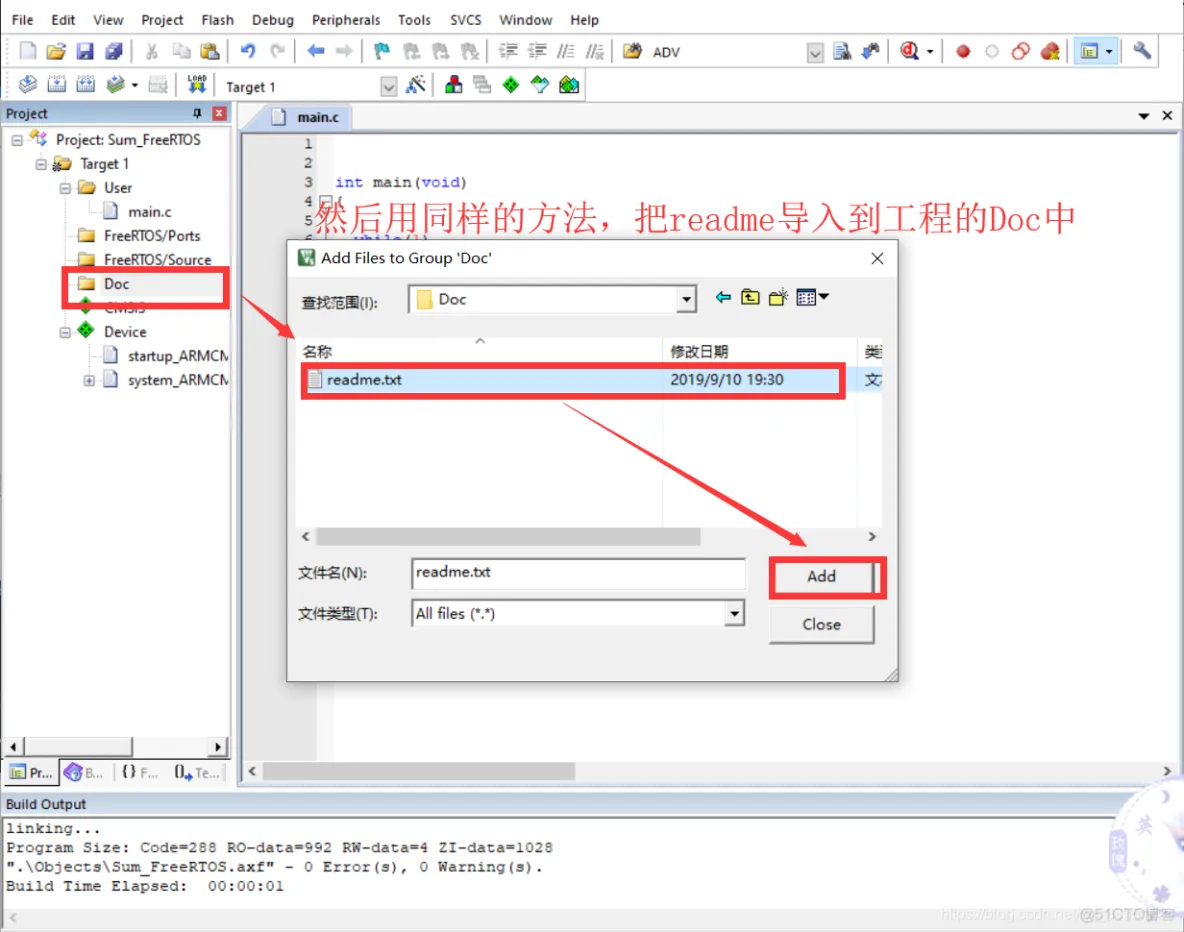The image size is (1184, 932).
Task: Select the Doc group in project tree
Action: tap(116, 284)
